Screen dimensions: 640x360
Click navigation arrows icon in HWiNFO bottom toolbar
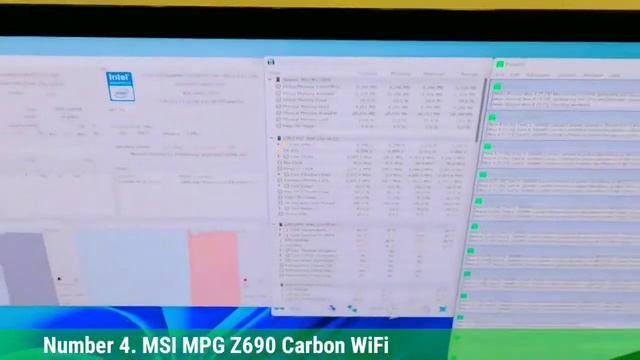click(280, 309)
